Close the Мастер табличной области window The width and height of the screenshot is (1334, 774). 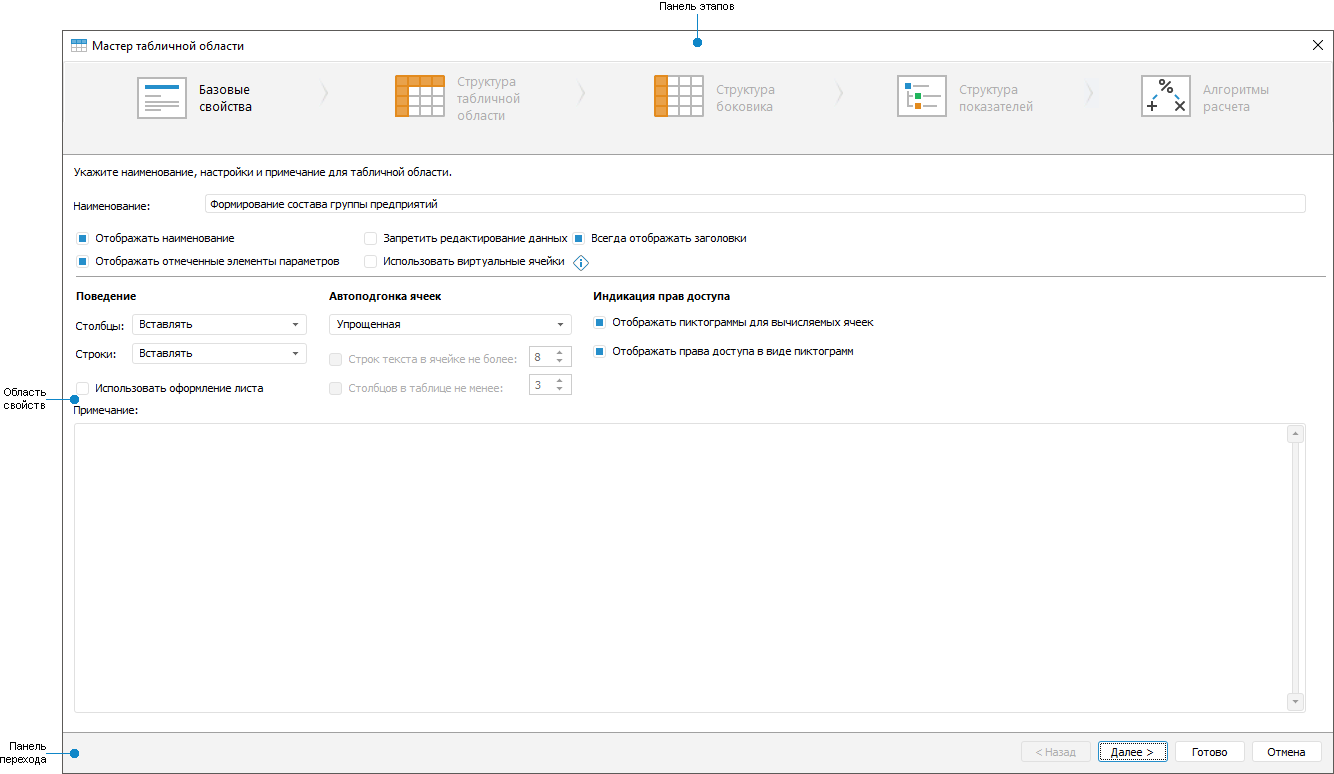click(x=1317, y=45)
